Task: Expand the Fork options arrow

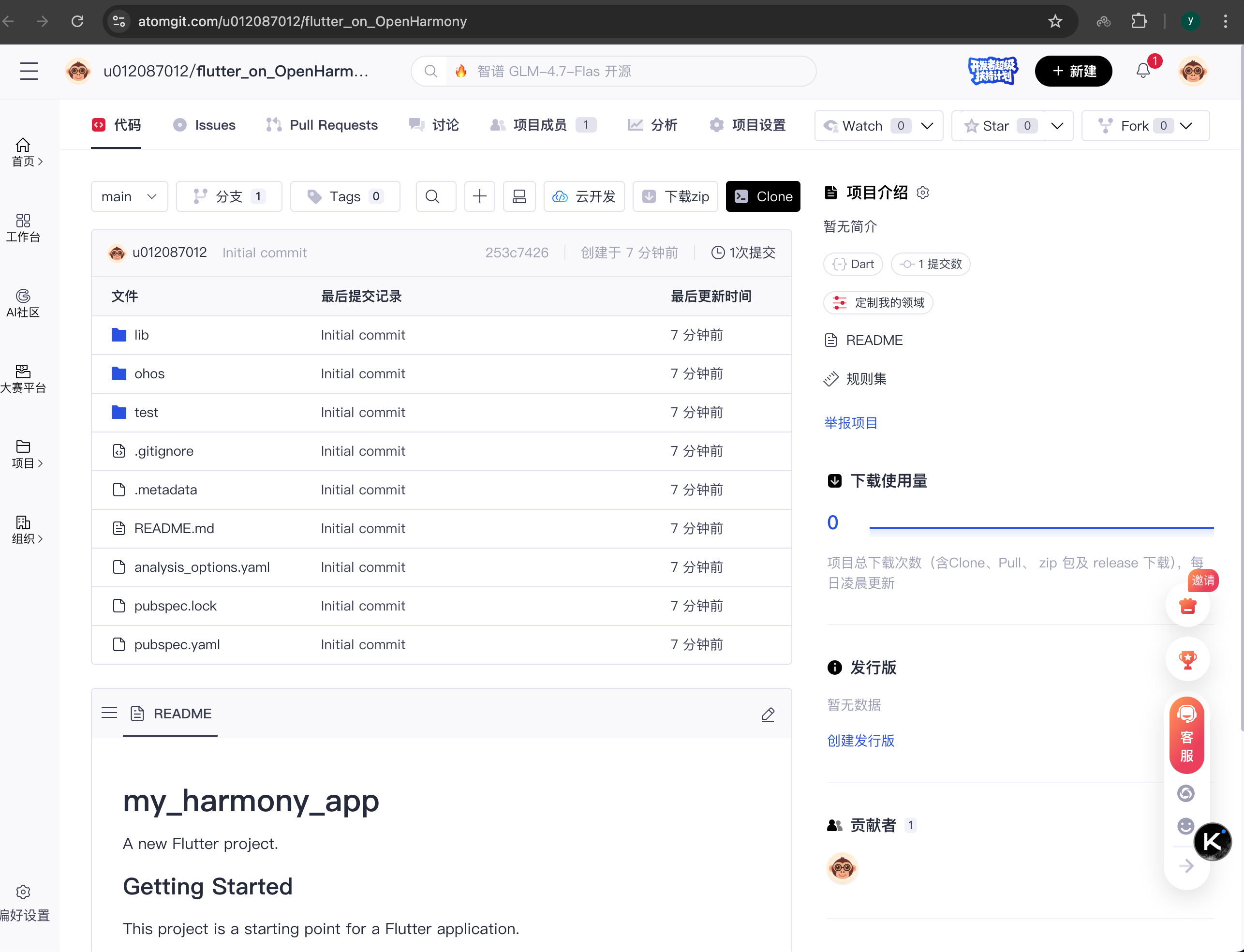Action: pyautogui.click(x=1186, y=126)
